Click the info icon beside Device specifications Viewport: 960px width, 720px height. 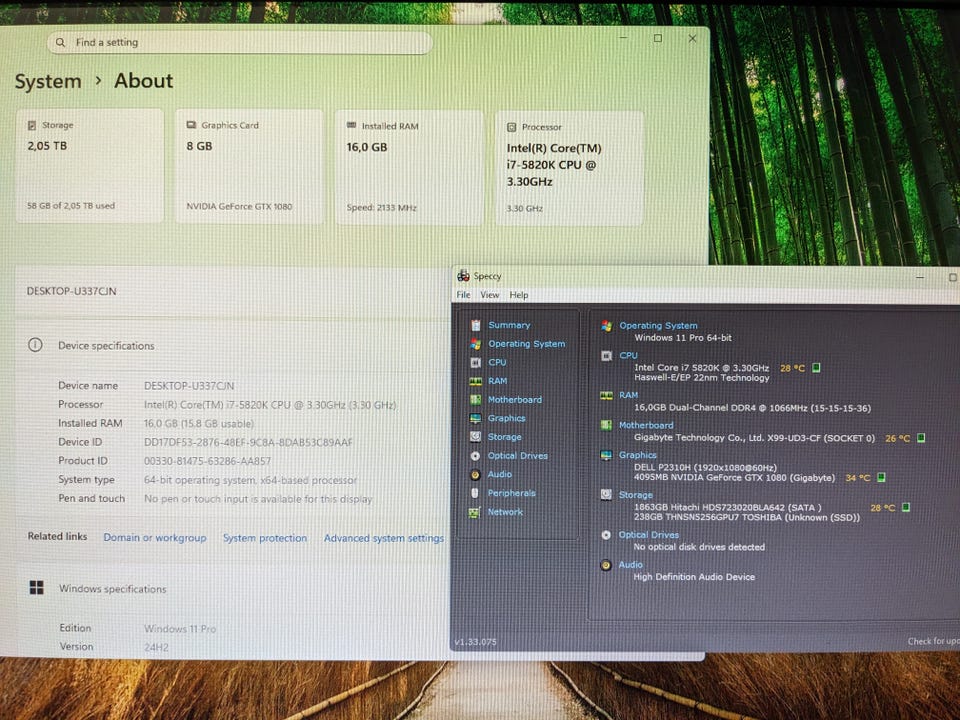pos(36,345)
